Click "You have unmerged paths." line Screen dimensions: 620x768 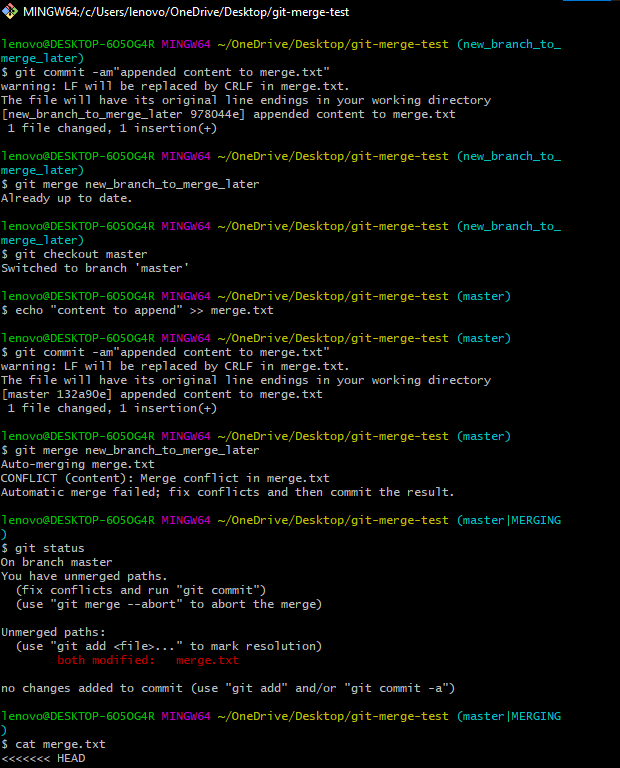[x=84, y=576]
